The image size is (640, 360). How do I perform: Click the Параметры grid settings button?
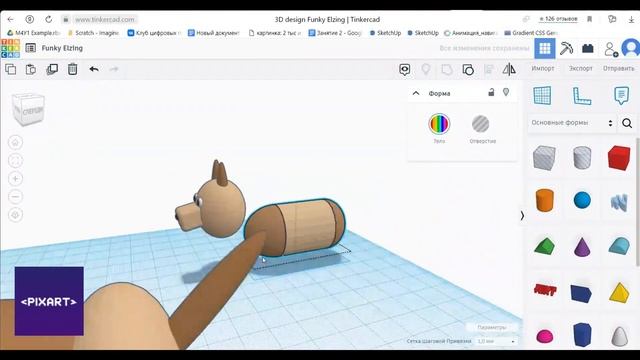click(x=491, y=327)
